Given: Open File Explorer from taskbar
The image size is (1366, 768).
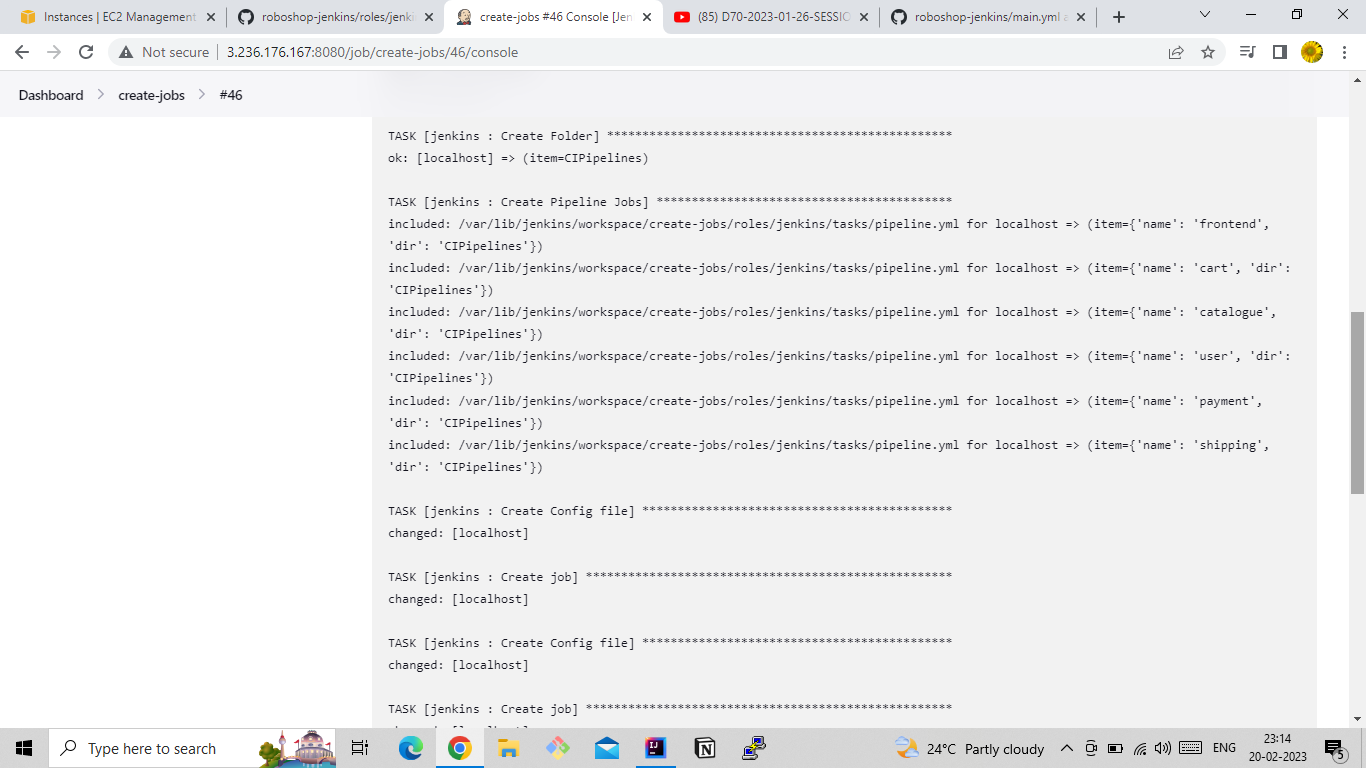Looking at the screenshot, I should (509, 748).
